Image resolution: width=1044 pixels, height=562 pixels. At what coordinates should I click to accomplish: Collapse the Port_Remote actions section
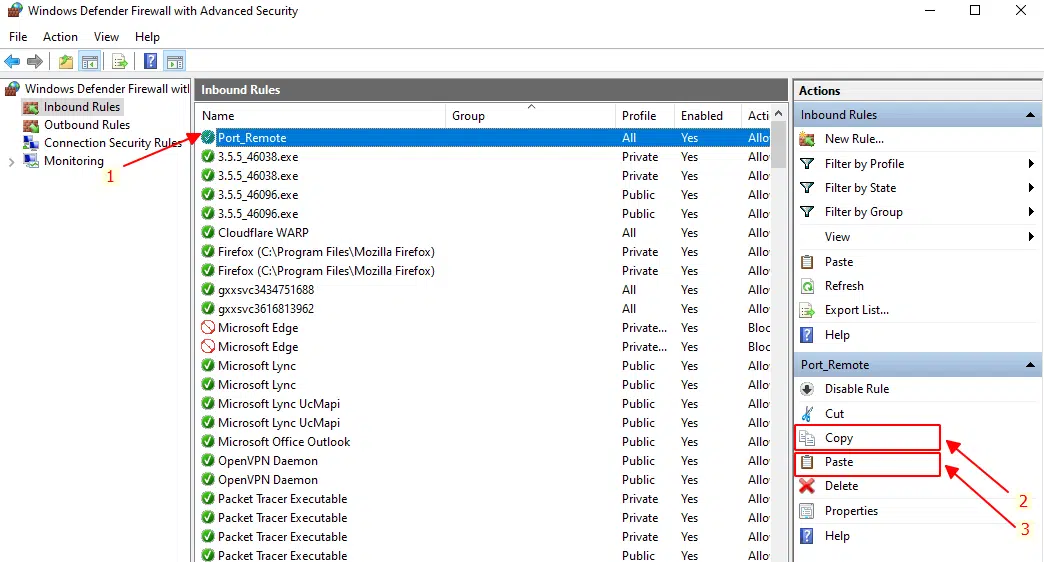click(x=1030, y=366)
